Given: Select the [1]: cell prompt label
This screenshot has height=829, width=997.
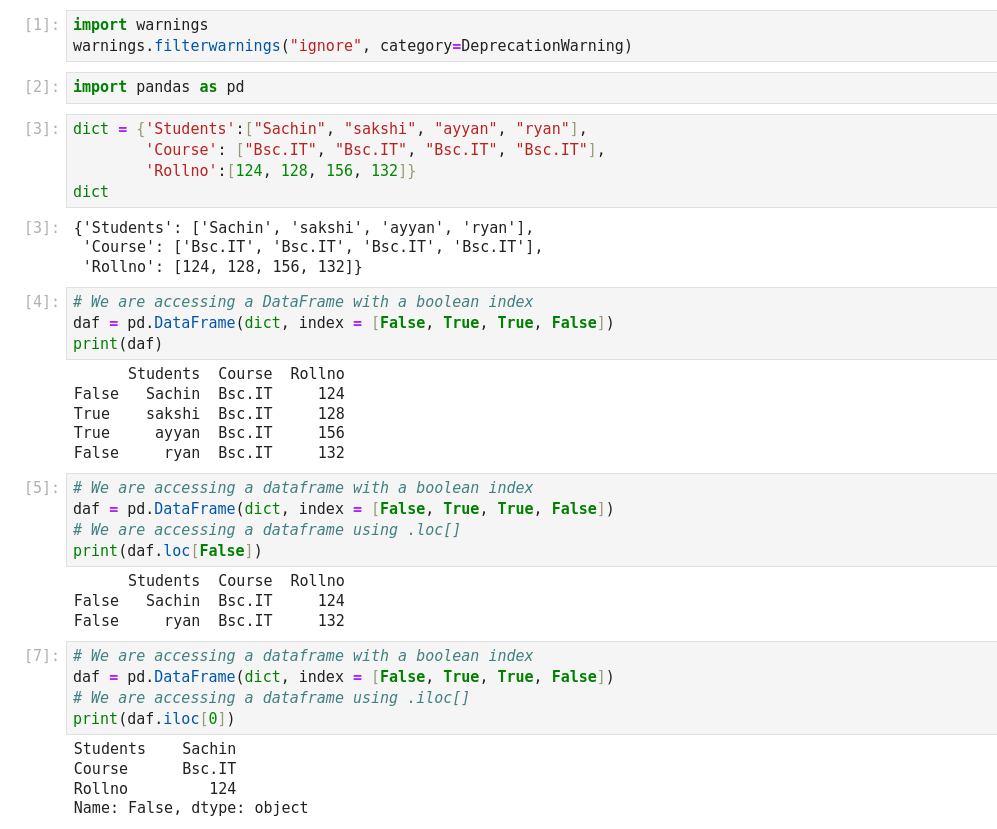Looking at the screenshot, I should [x=41, y=25].
